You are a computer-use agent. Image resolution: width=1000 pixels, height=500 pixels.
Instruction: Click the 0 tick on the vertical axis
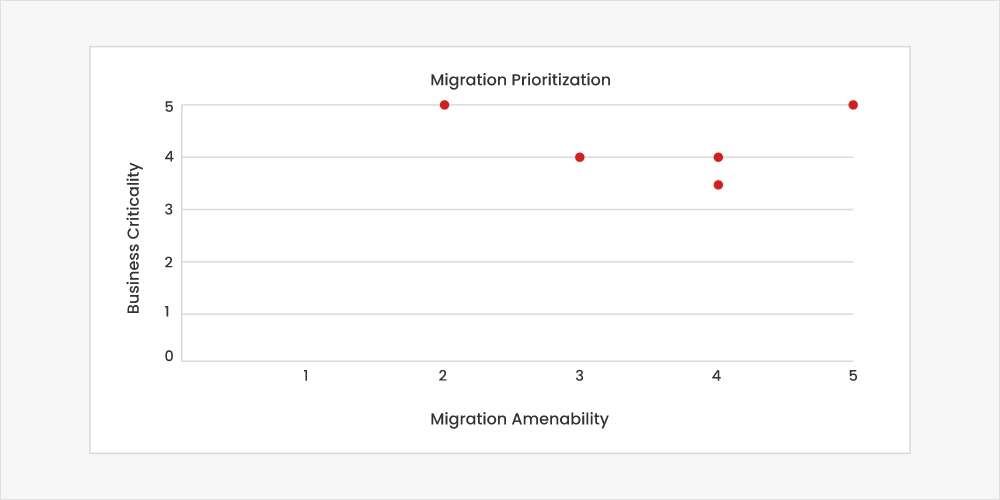[x=169, y=356]
